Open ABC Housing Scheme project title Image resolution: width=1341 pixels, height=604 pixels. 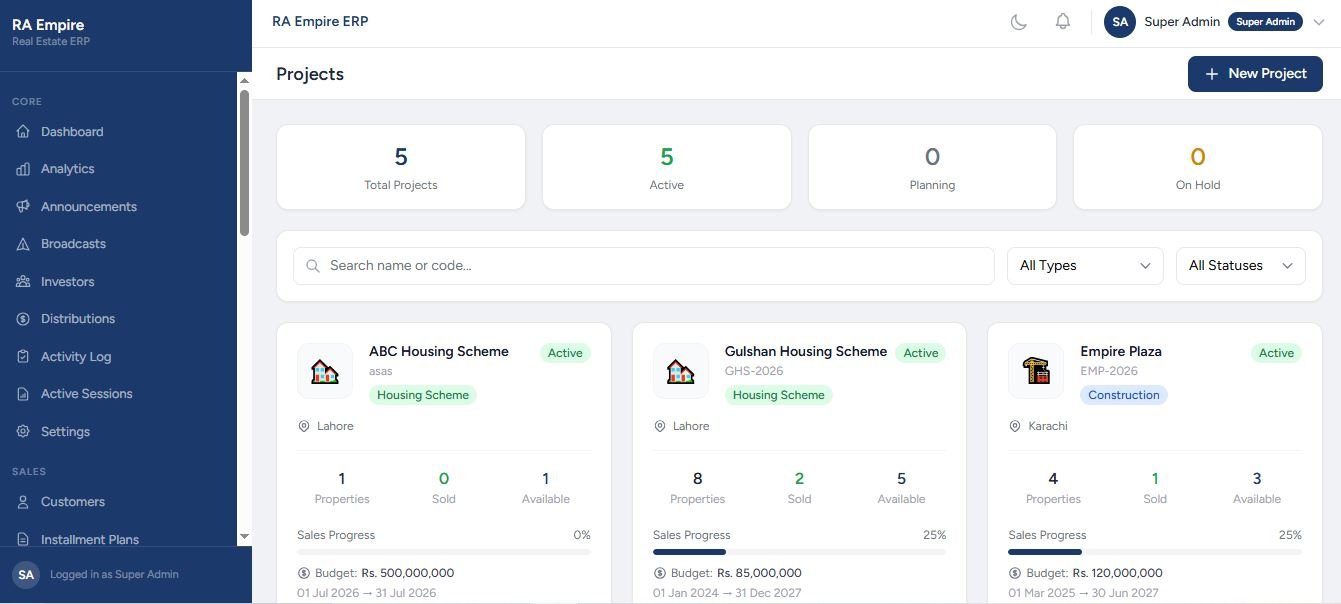(x=439, y=352)
